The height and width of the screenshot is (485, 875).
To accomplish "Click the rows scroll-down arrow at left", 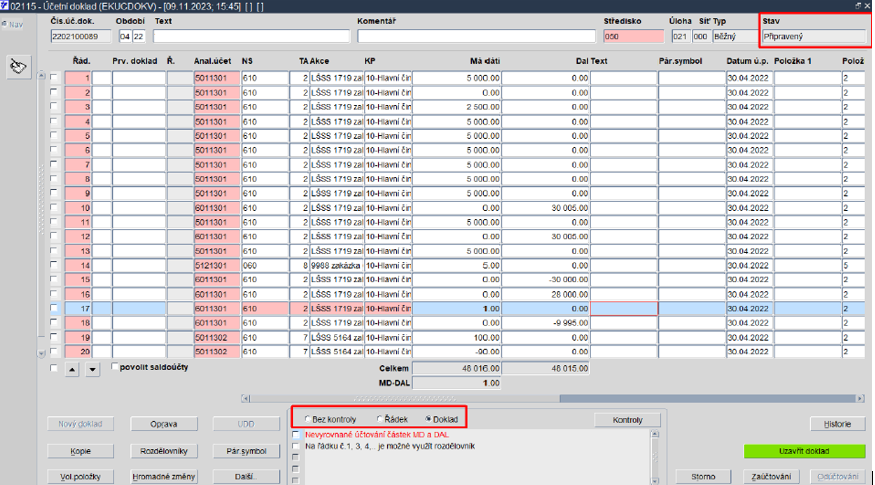I will [x=41, y=353].
